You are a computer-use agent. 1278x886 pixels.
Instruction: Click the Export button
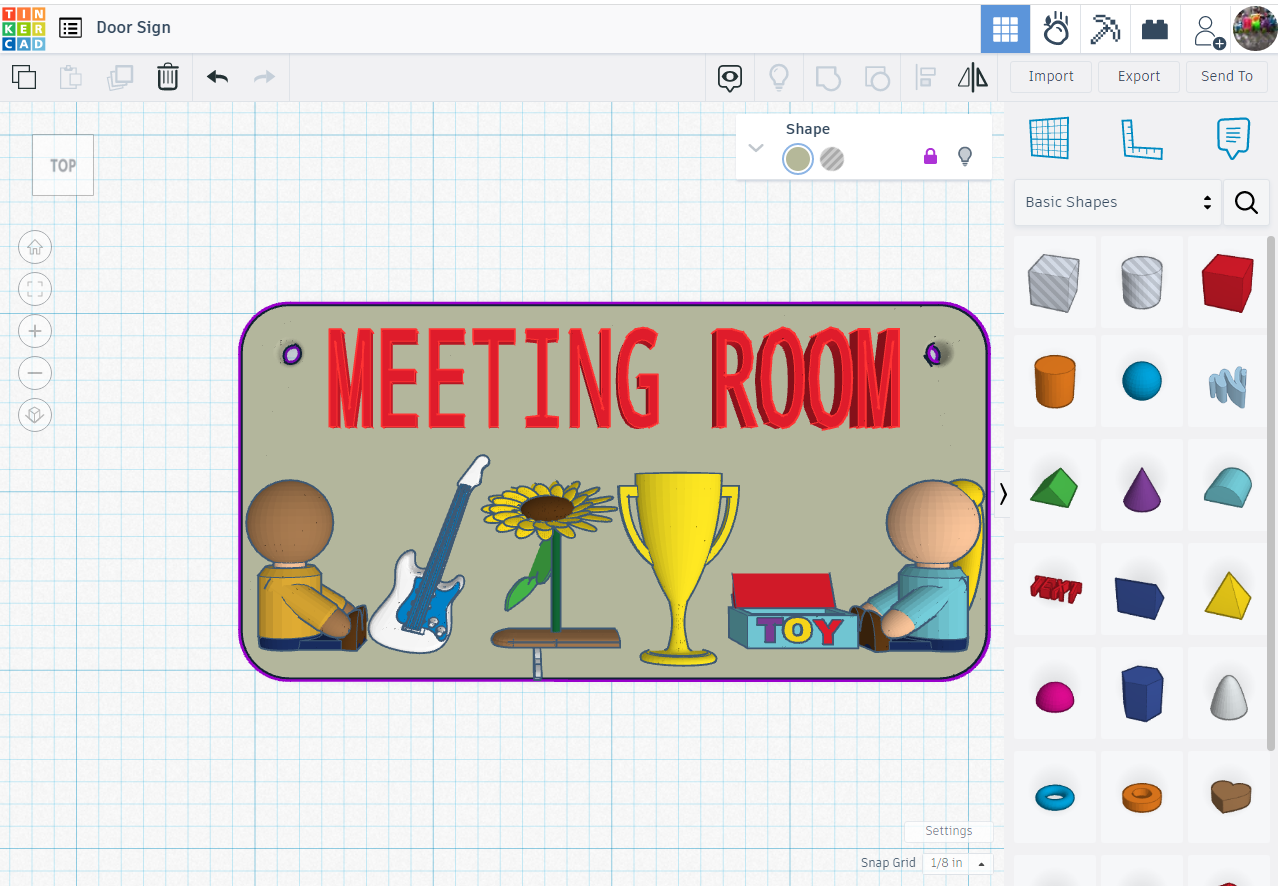1139,76
